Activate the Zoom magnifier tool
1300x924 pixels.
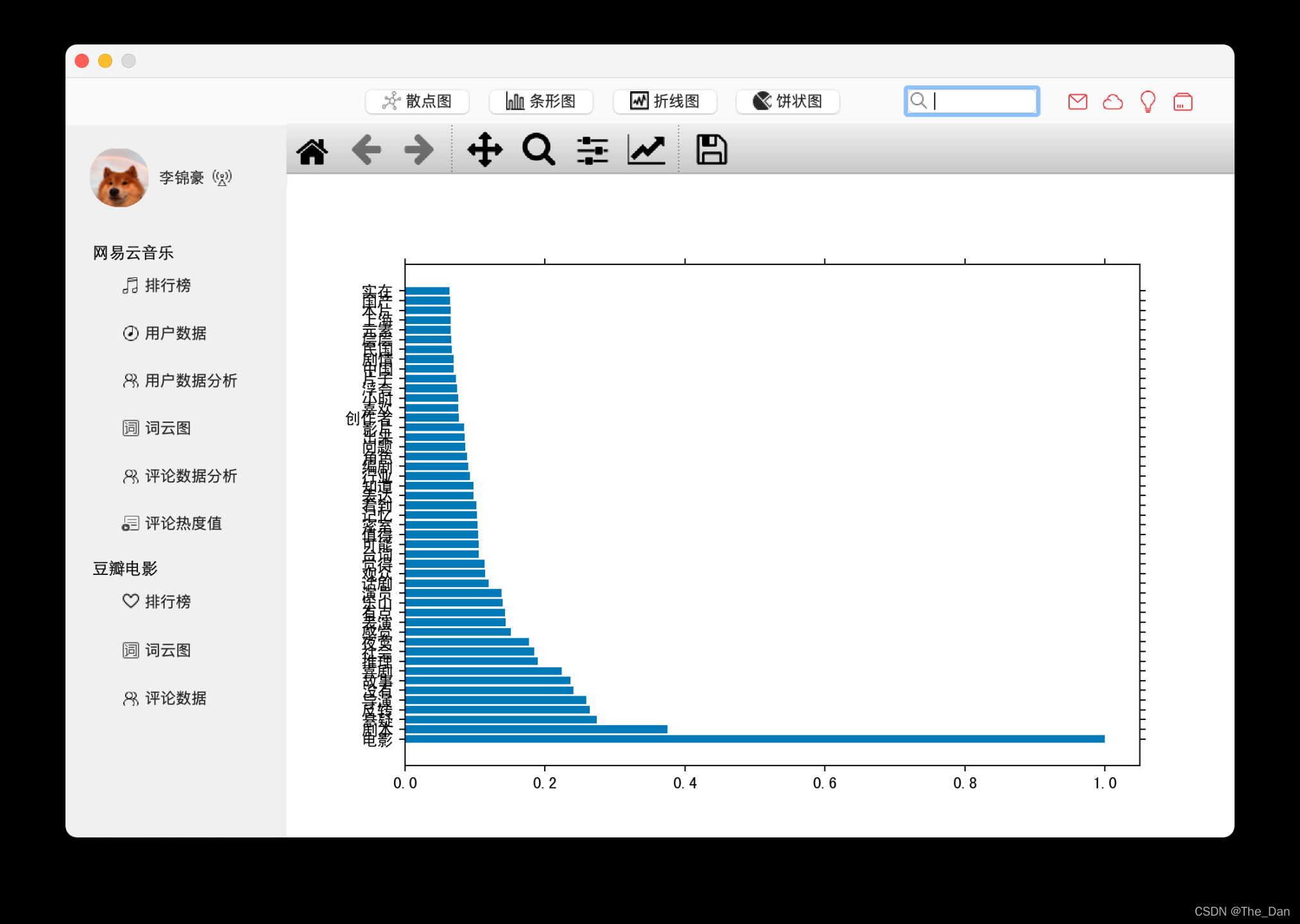coord(538,150)
